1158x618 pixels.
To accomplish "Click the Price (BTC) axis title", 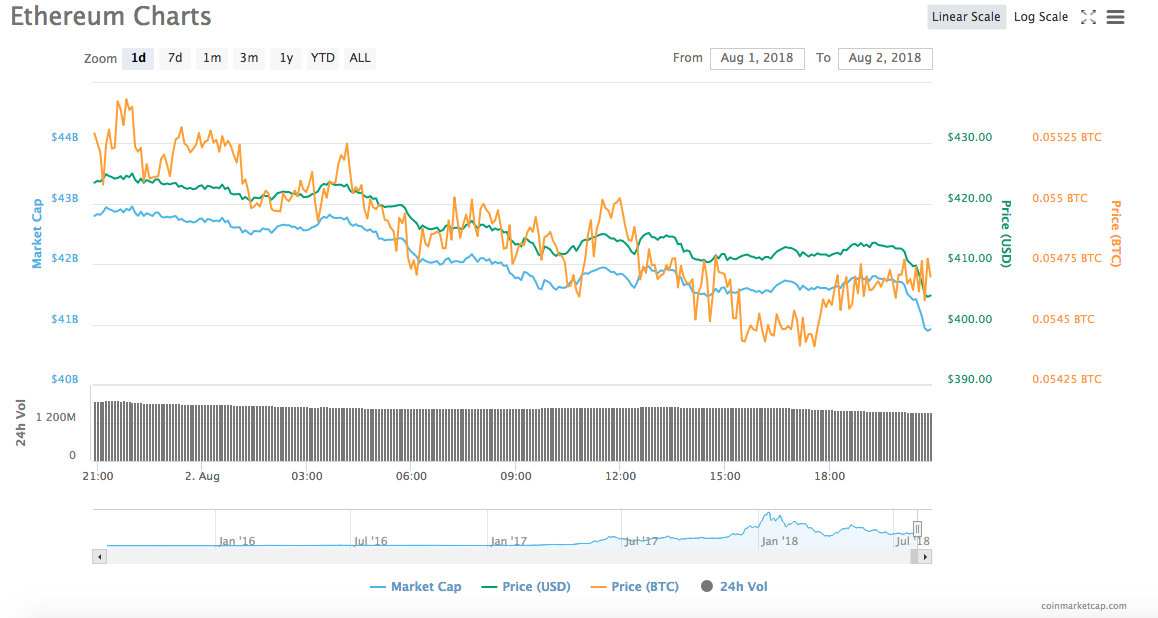I will (1115, 233).
